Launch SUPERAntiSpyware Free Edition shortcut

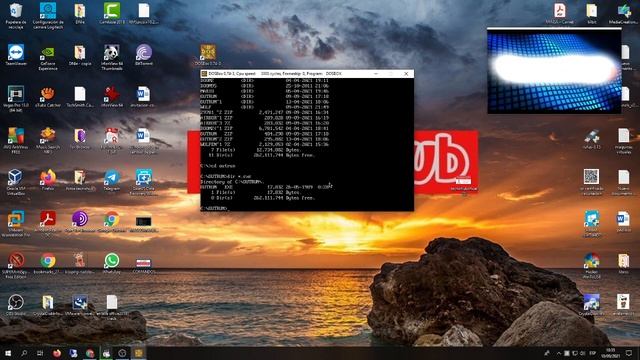tap(16, 260)
